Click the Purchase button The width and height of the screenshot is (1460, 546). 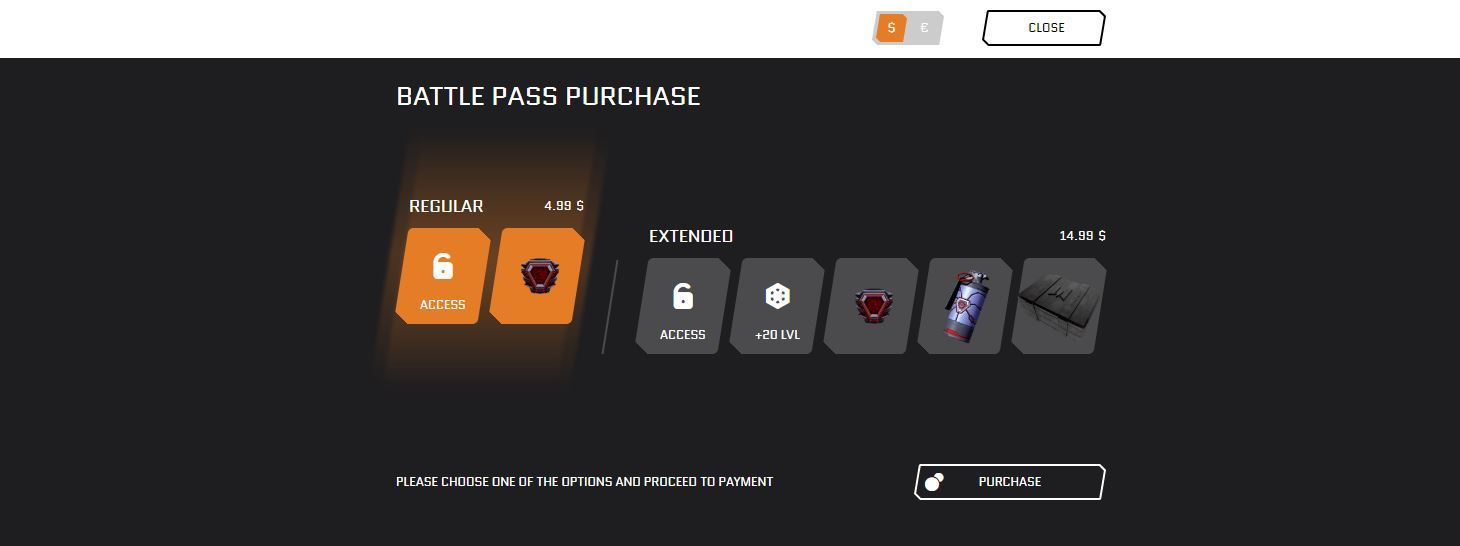click(x=1010, y=482)
